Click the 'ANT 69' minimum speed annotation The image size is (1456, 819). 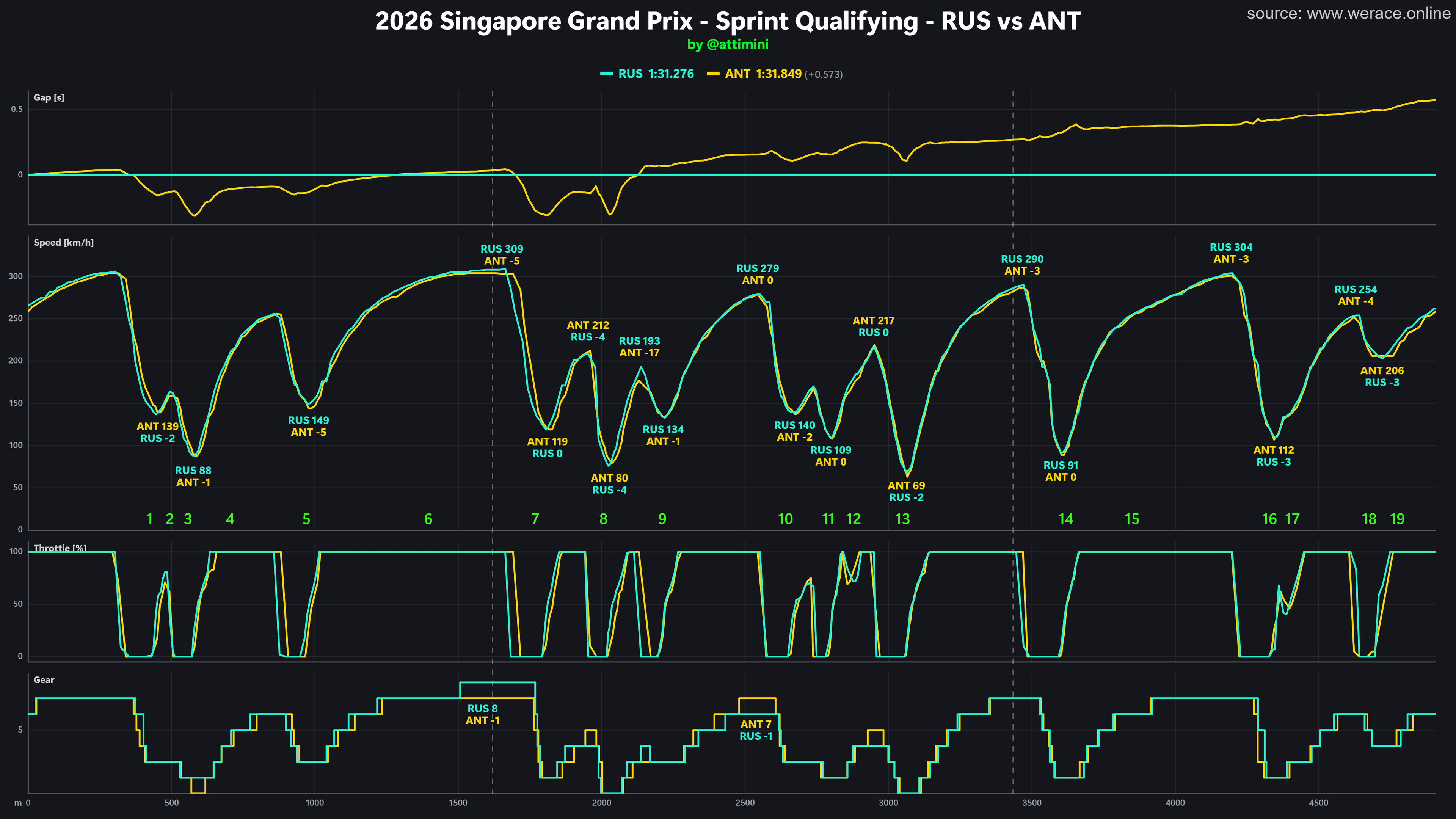(x=906, y=485)
